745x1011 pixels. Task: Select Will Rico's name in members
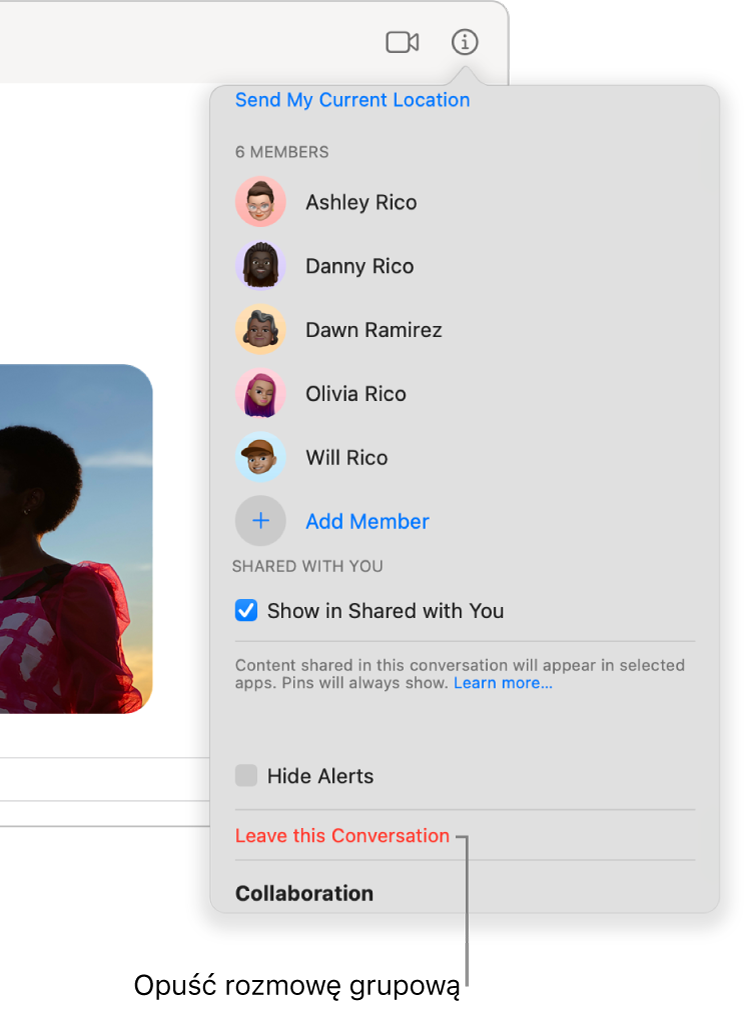point(346,458)
